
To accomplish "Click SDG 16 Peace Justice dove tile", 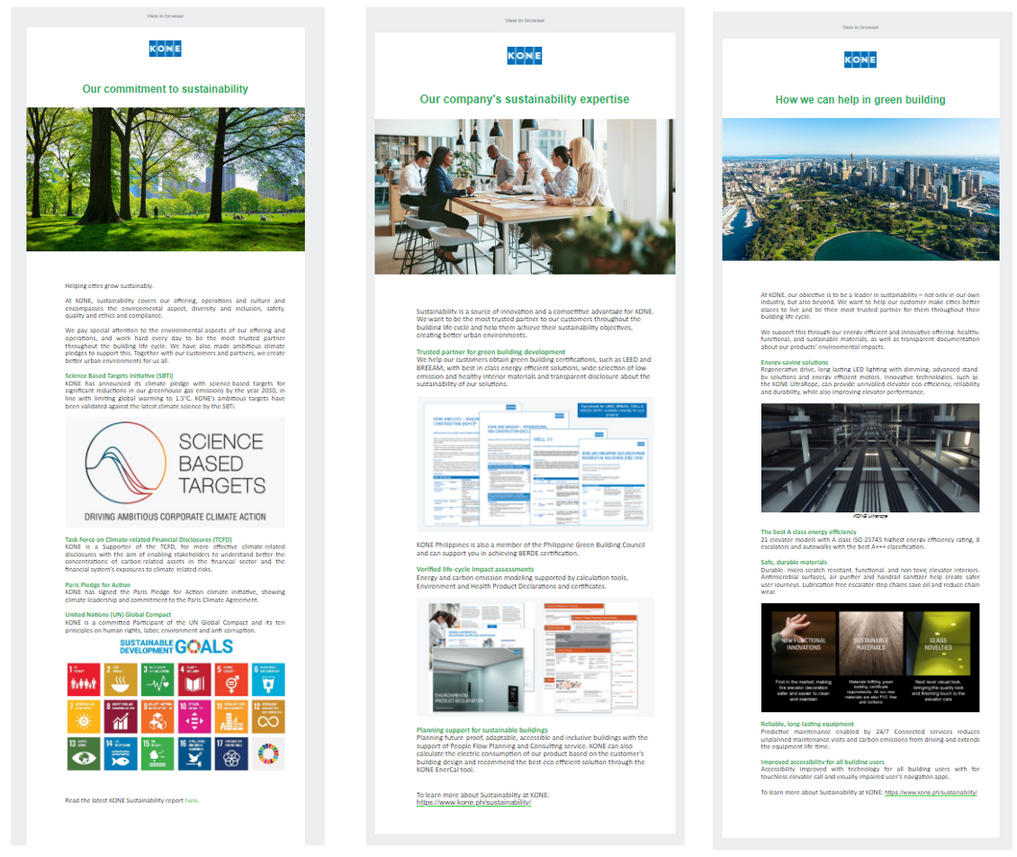I will [195, 754].
